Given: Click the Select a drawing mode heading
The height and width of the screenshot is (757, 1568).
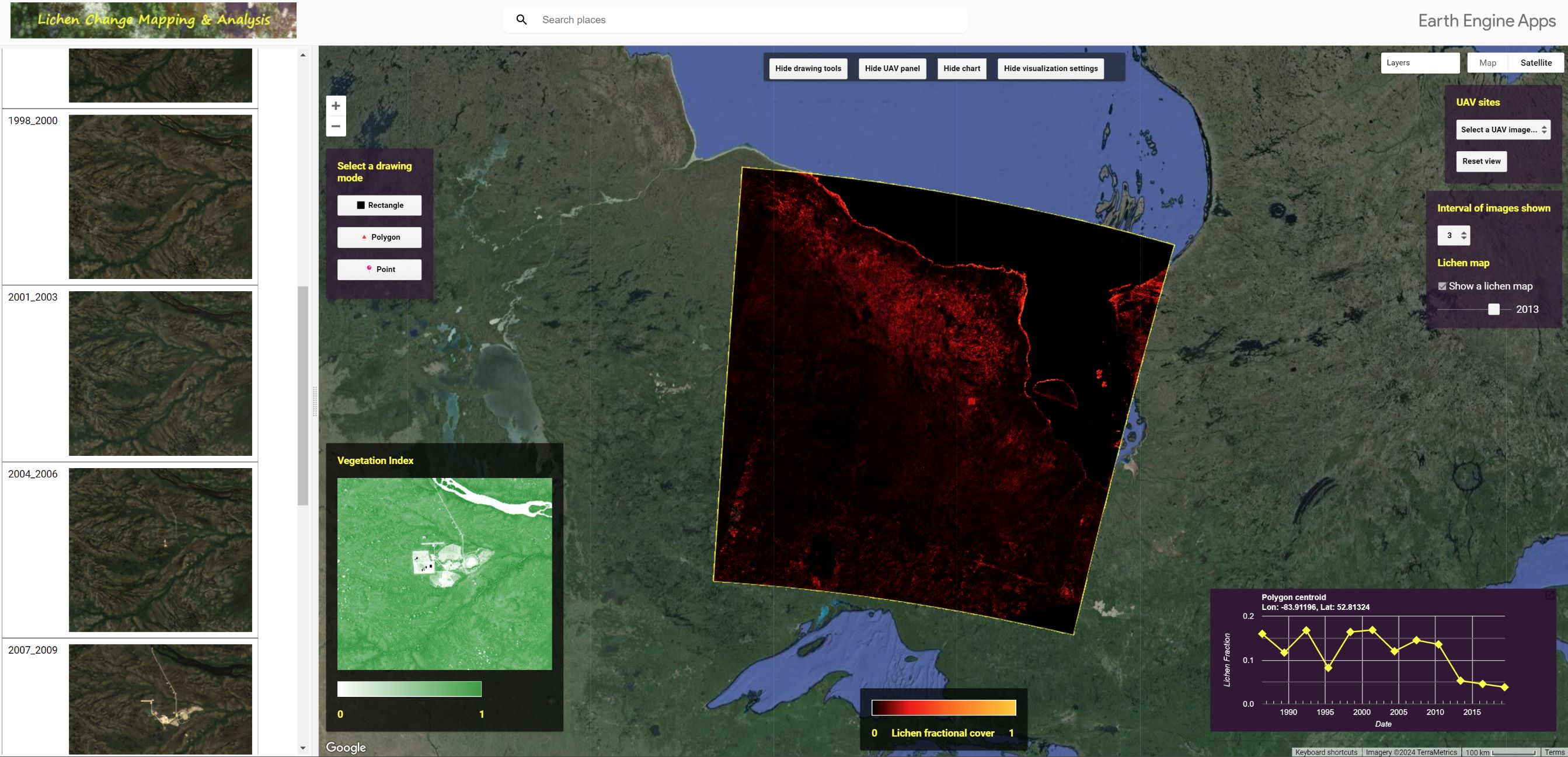Looking at the screenshot, I should click(374, 172).
